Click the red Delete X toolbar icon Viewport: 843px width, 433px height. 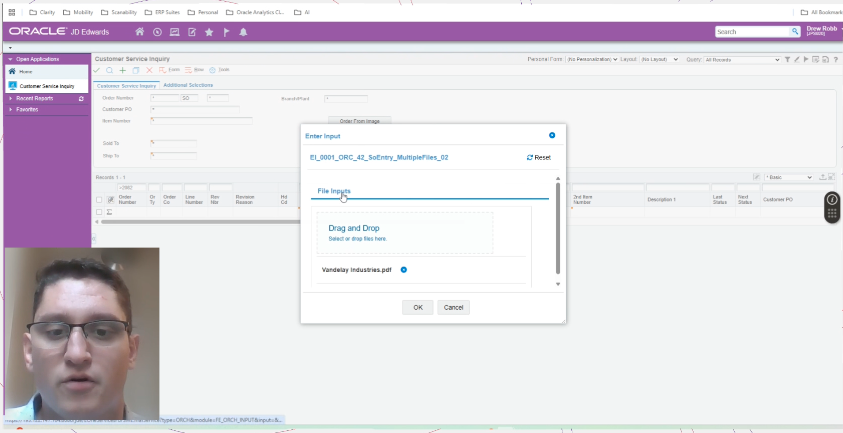149,70
